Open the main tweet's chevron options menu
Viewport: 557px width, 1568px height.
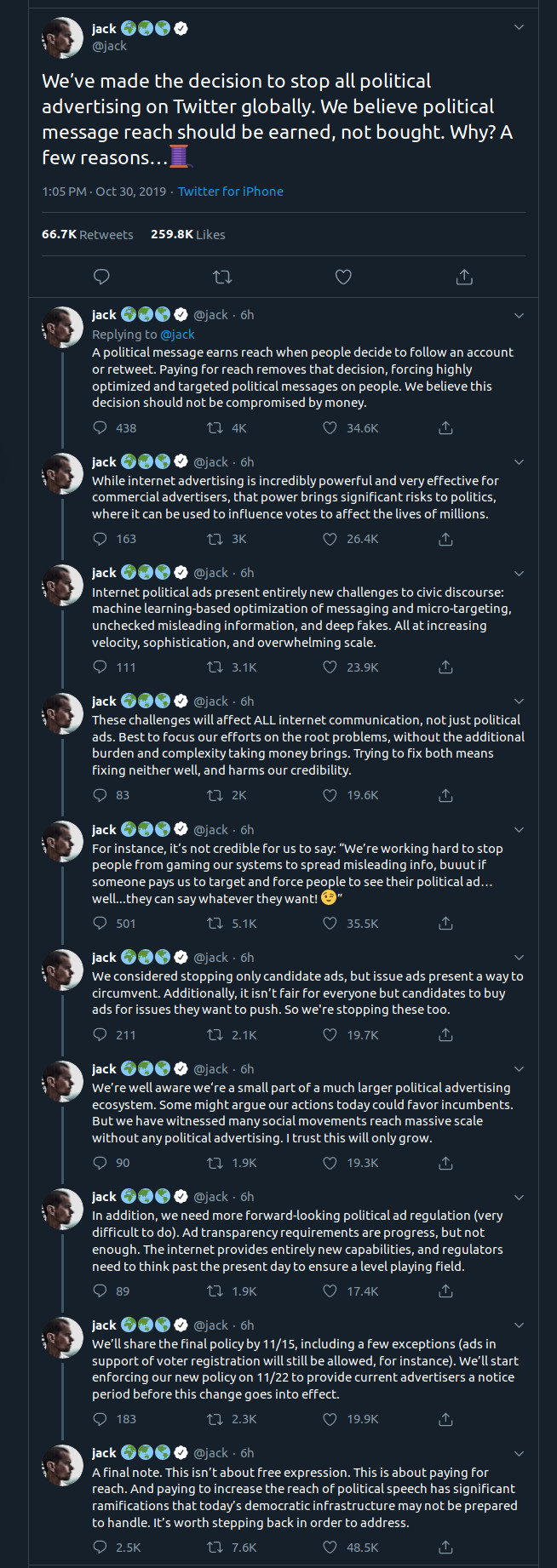(519, 27)
